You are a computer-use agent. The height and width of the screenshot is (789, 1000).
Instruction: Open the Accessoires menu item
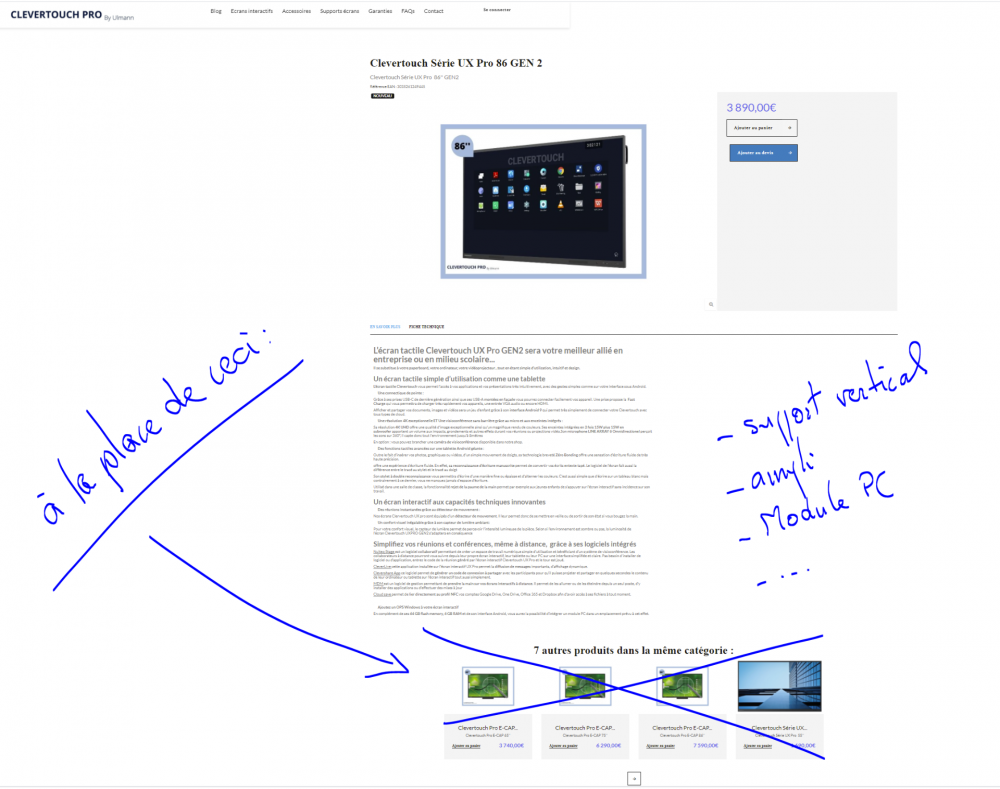[297, 11]
